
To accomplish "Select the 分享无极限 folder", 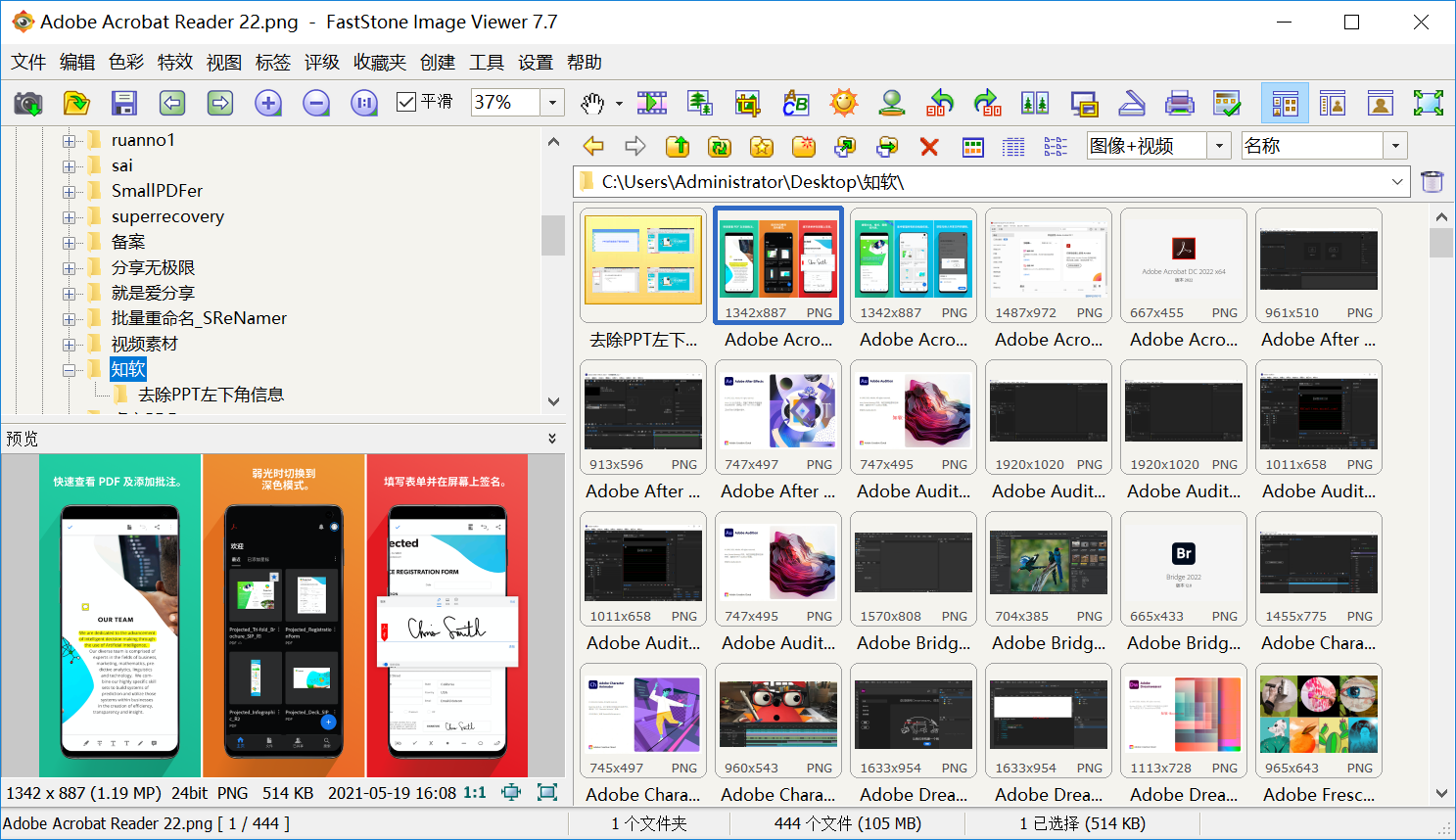I will click(x=153, y=267).
